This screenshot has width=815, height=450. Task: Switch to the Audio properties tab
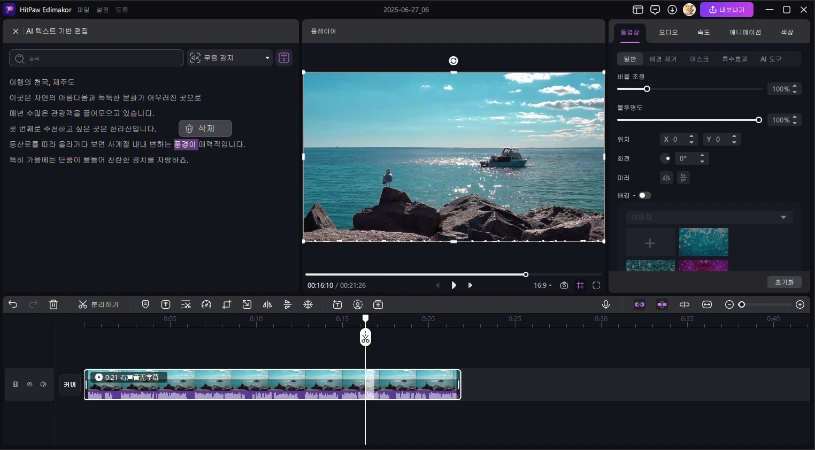pyautogui.click(x=668, y=32)
